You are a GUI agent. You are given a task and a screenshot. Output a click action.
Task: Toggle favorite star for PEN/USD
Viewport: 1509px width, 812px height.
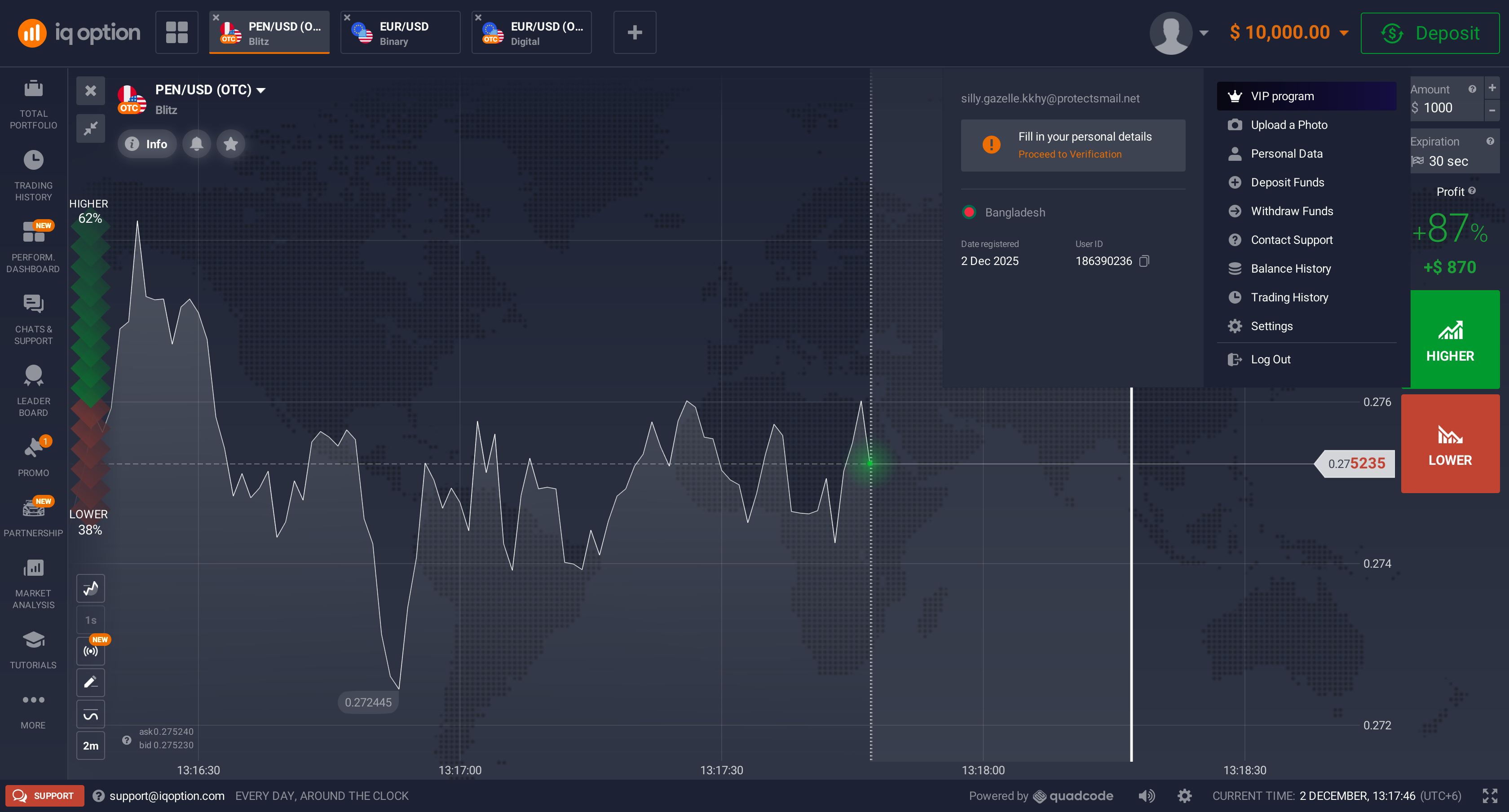point(231,144)
